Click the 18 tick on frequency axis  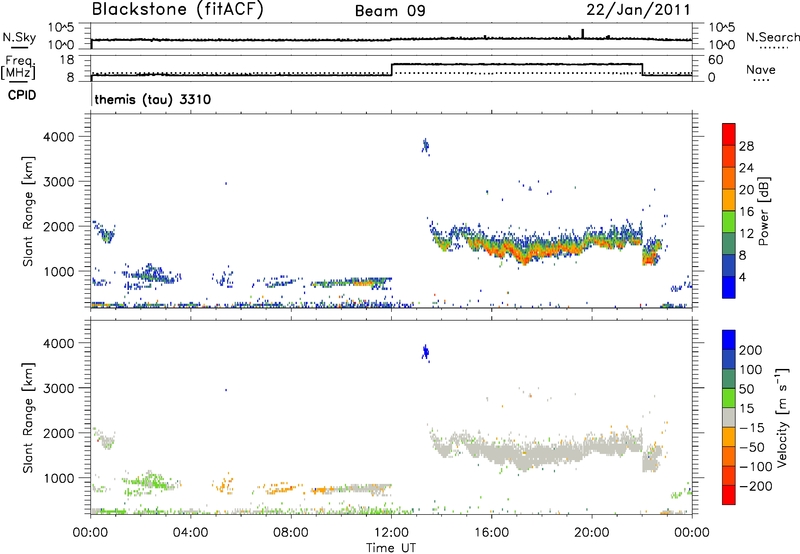coord(66,60)
